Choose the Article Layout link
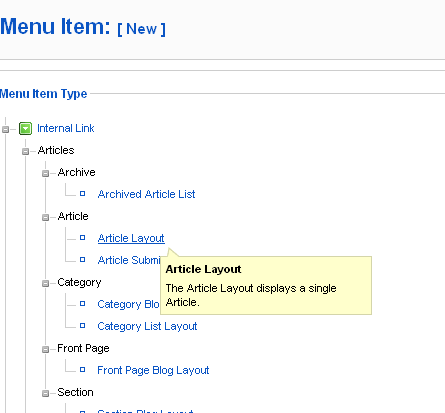 (x=131, y=238)
